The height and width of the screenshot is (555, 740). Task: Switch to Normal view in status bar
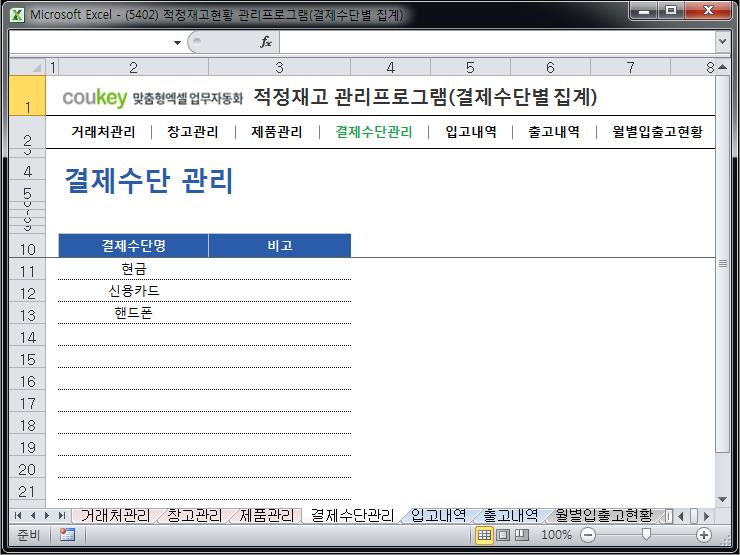484,535
